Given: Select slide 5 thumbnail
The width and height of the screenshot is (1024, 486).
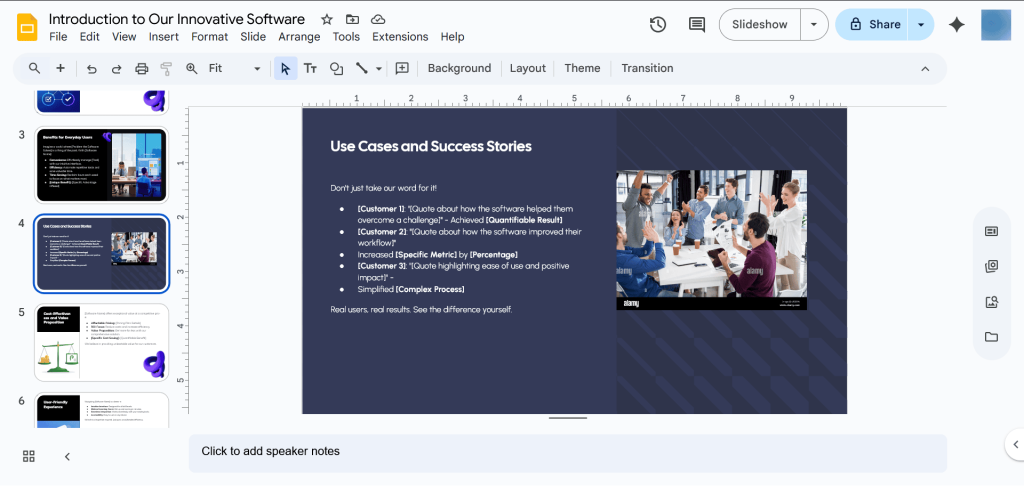Looking at the screenshot, I should [101, 342].
